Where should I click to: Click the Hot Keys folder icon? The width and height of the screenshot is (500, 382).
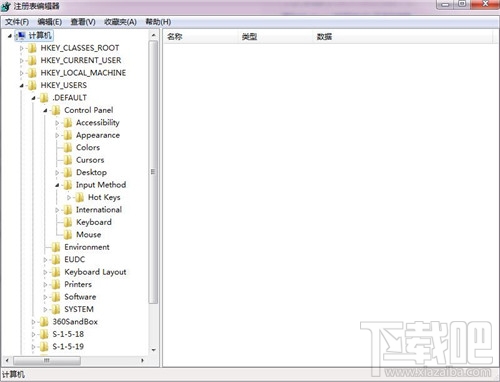80,198
